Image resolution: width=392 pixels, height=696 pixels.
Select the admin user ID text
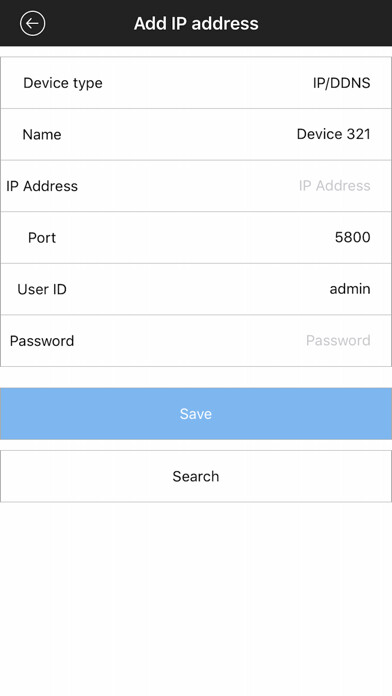click(x=350, y=289)
